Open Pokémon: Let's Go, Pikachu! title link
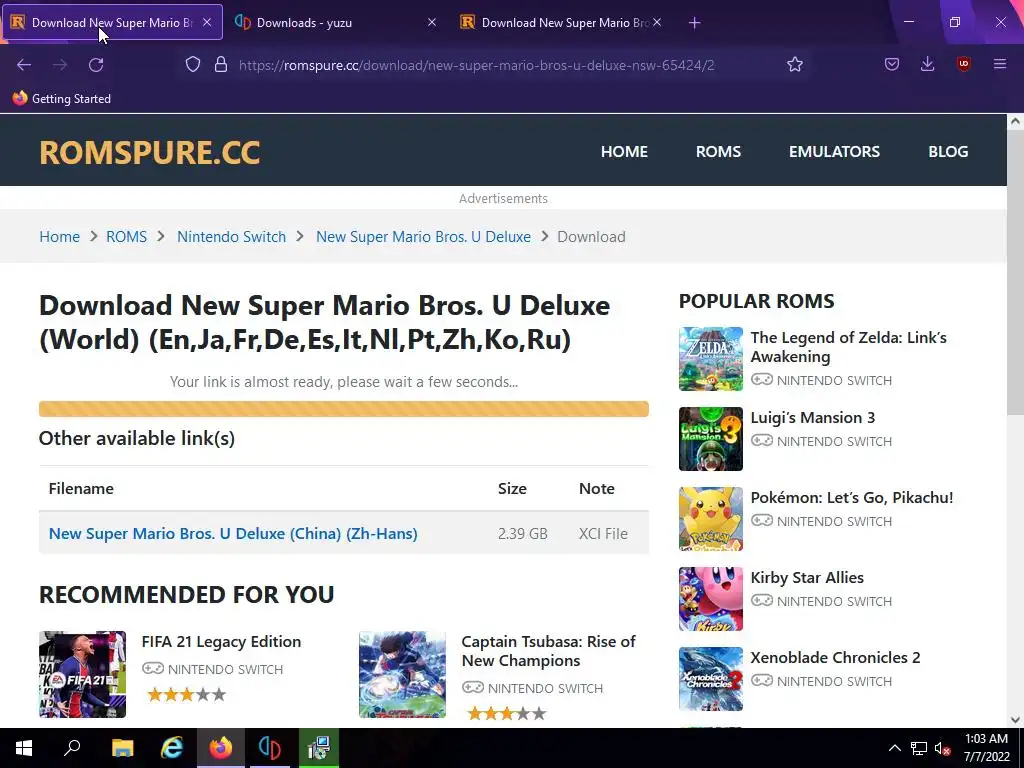The width and height of the screenshot is (1024, 768). (x=852, y=498)
